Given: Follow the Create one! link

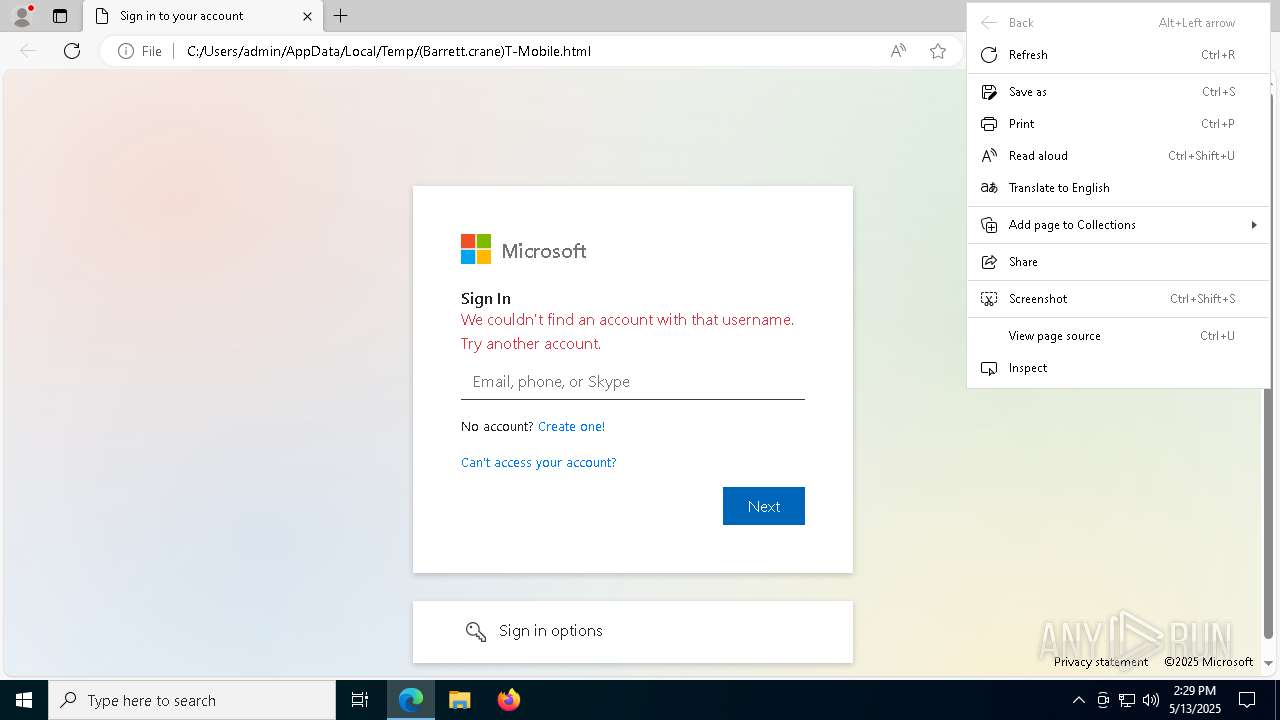Looking at the screenshot, I should point(571,426).
